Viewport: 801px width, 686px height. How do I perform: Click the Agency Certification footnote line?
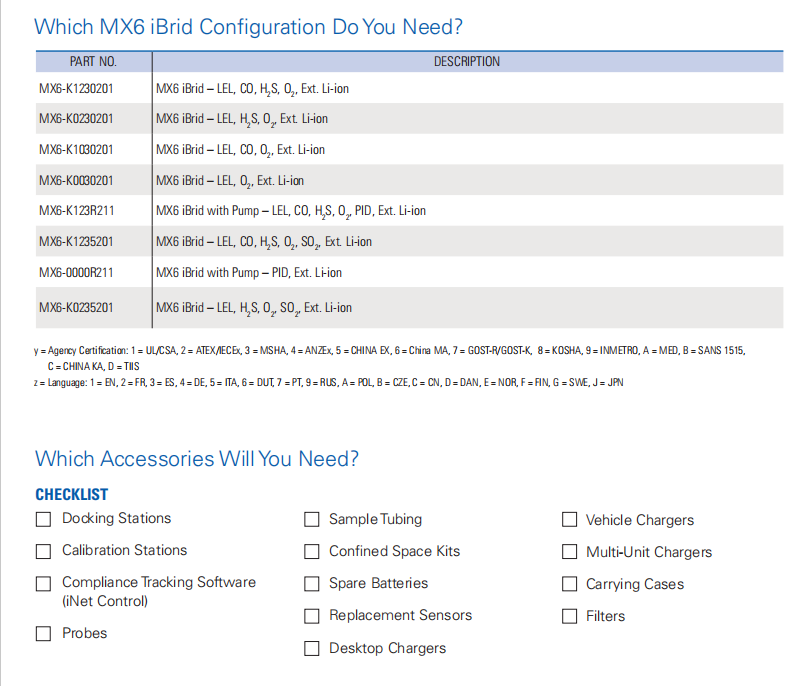point(390,351)
